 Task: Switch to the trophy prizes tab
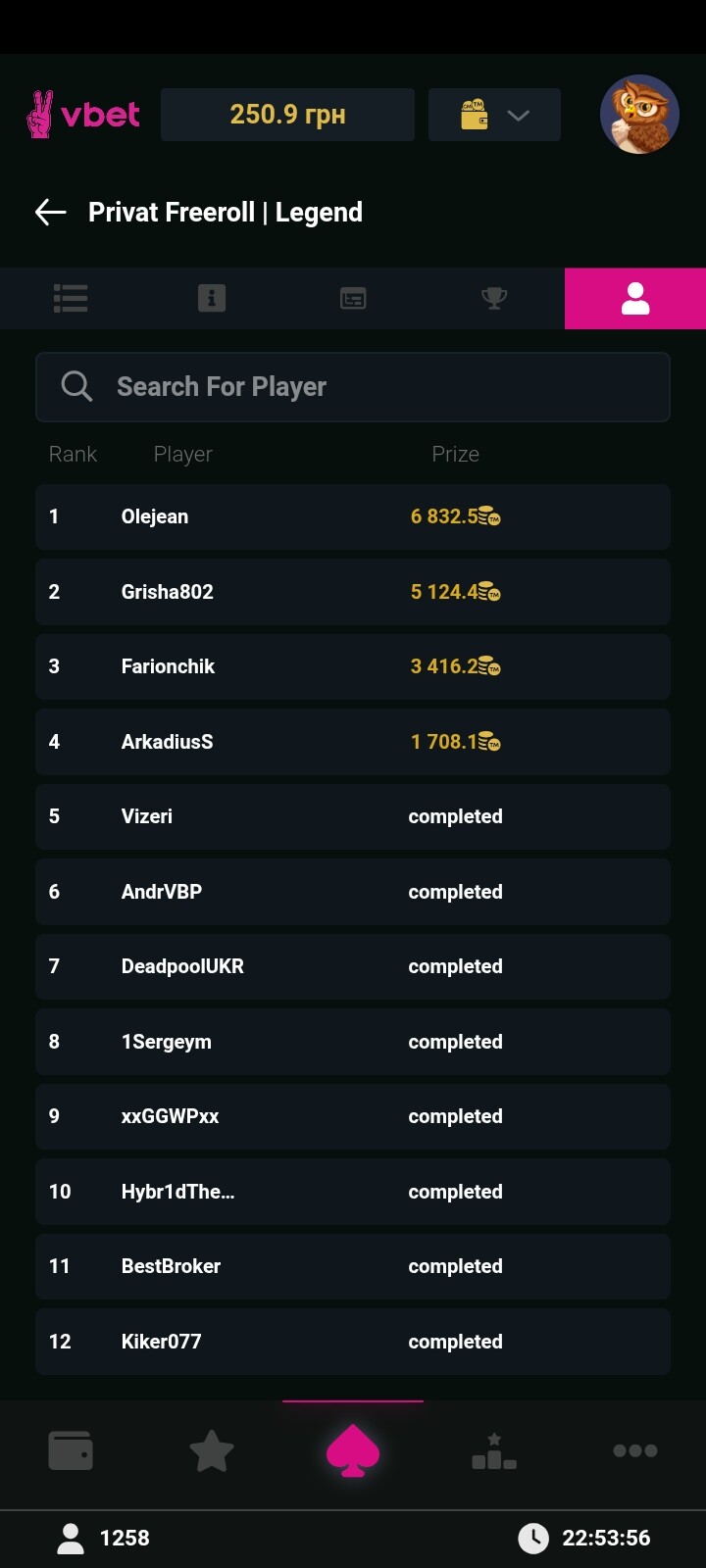pos(494,298)
